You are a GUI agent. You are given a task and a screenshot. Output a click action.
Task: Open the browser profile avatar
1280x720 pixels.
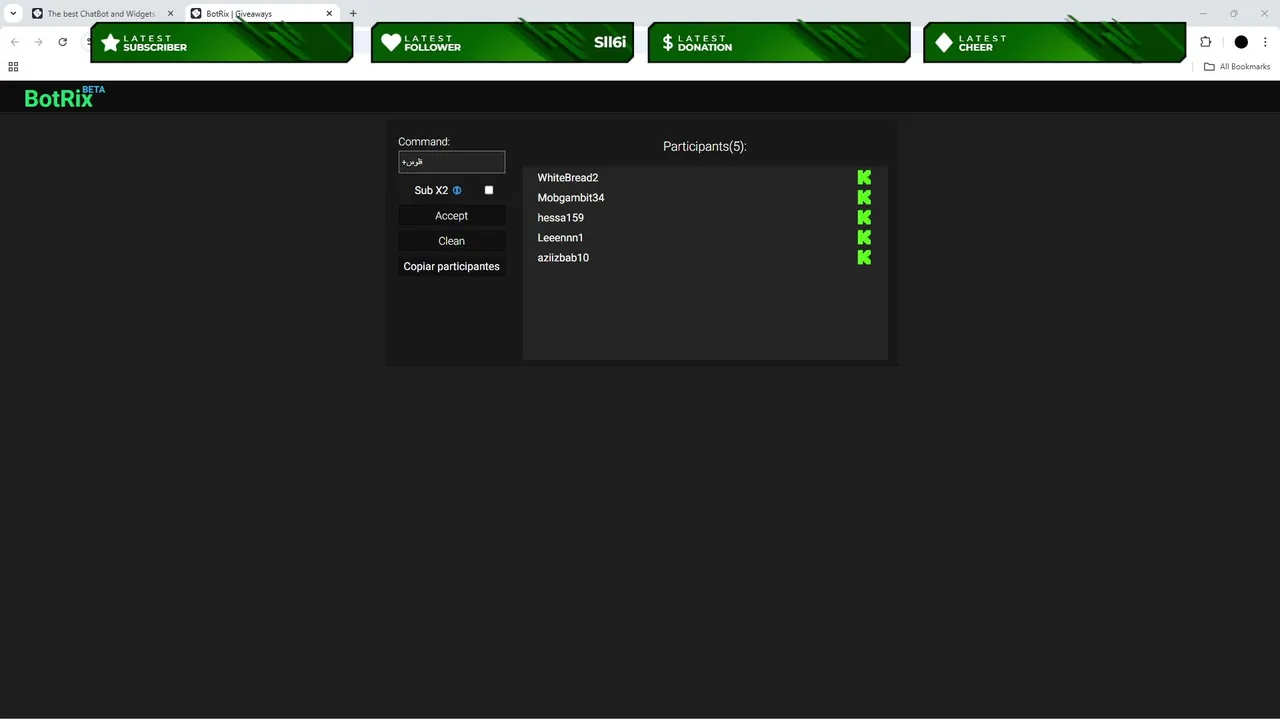pos(1241,42)
